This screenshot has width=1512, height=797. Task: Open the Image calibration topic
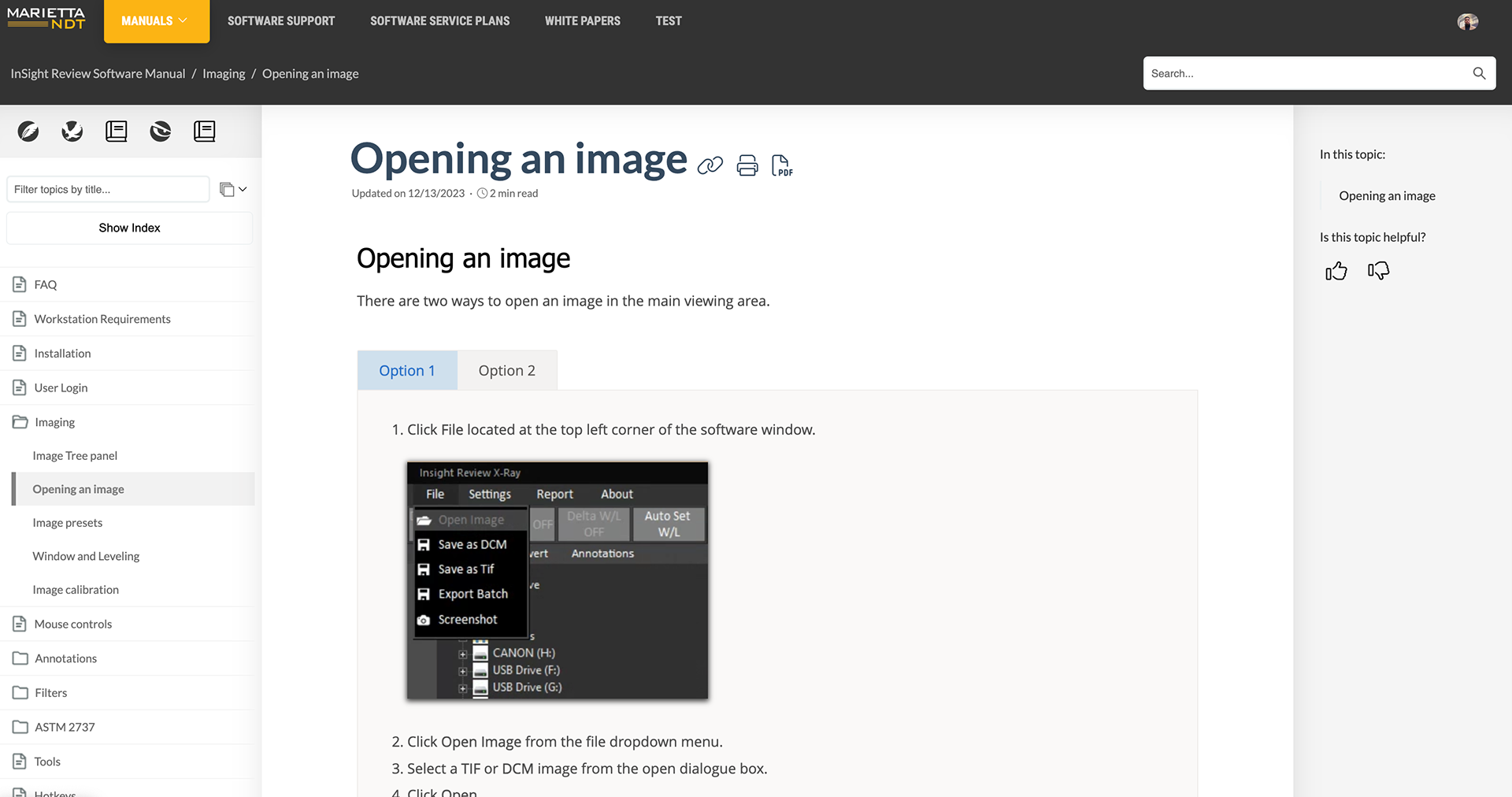coord(76,590)
